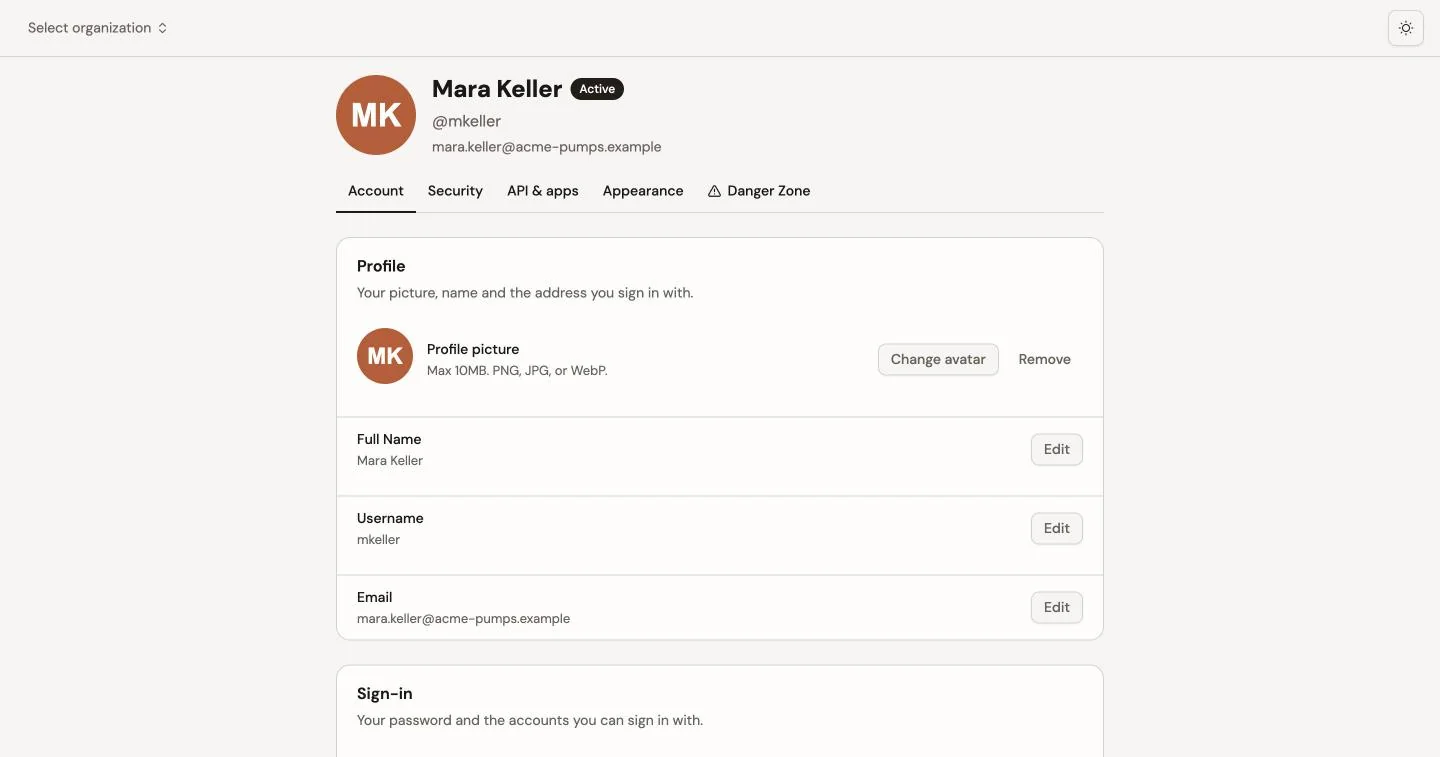1440x757 pixels.
Task: Select the Appearance tab
Action: (x=643, y=191)
